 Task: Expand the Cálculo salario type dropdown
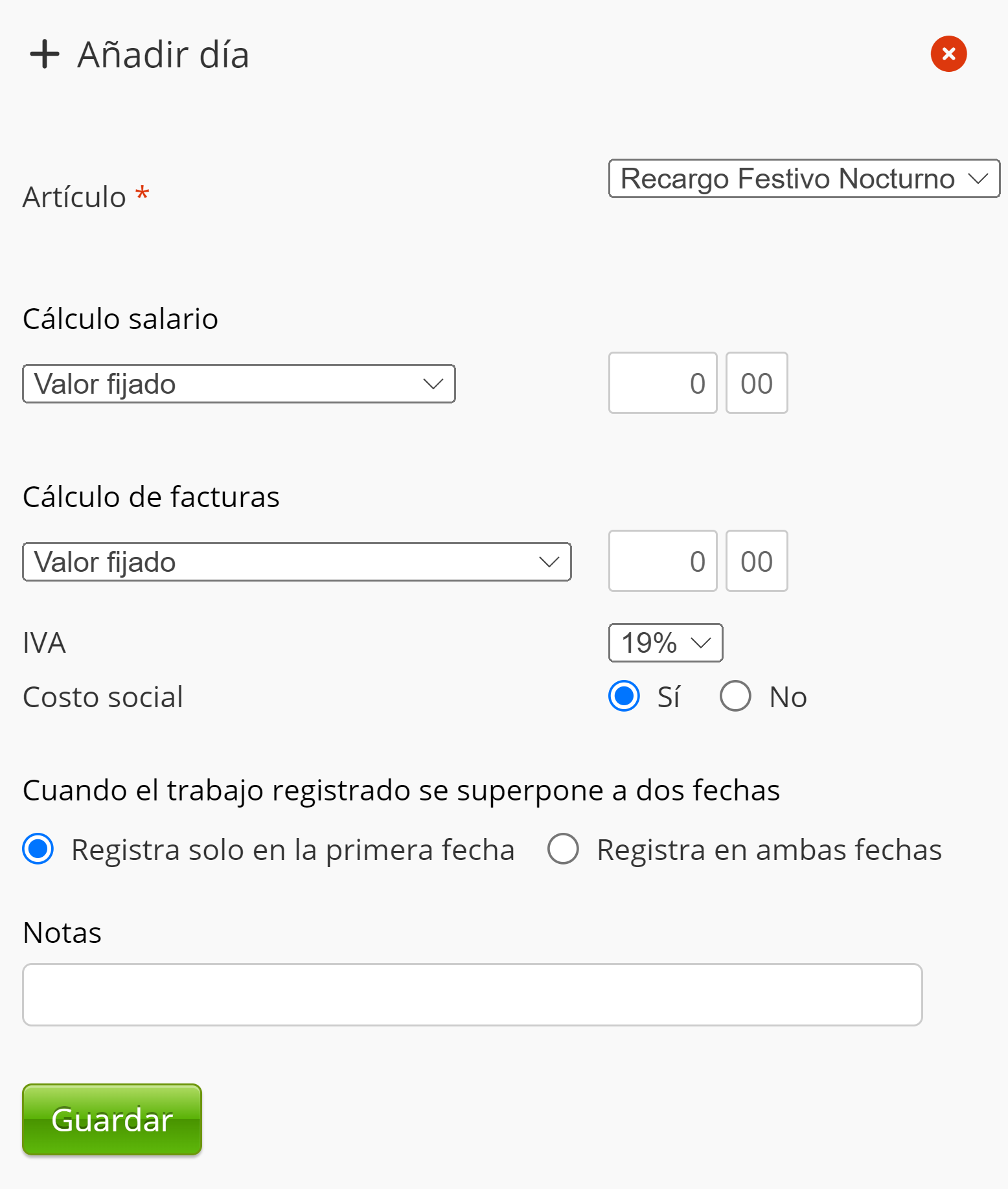coord(238,384)
